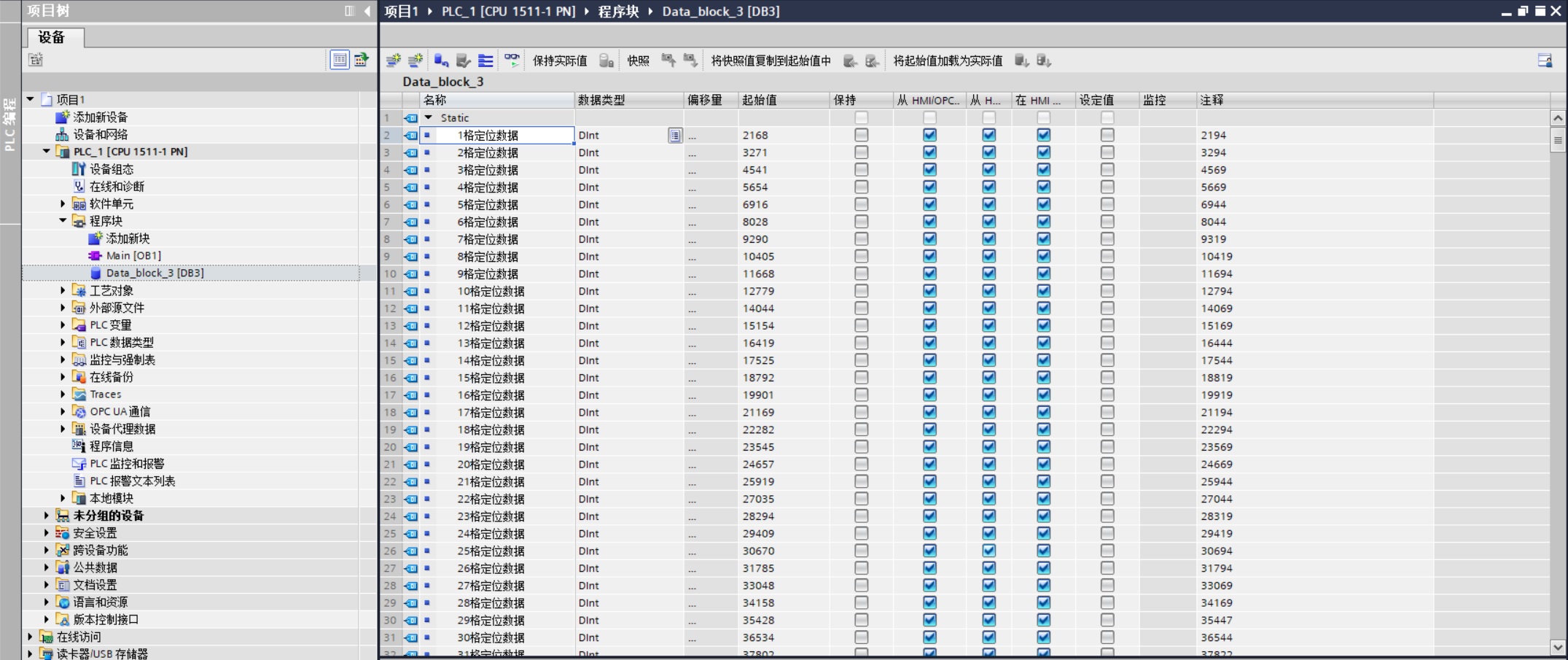The height and width of the screenshot is (660, 1568).
Task: Enable 保持 checkbox for 1格定位数据
Action: coord(861,135)
